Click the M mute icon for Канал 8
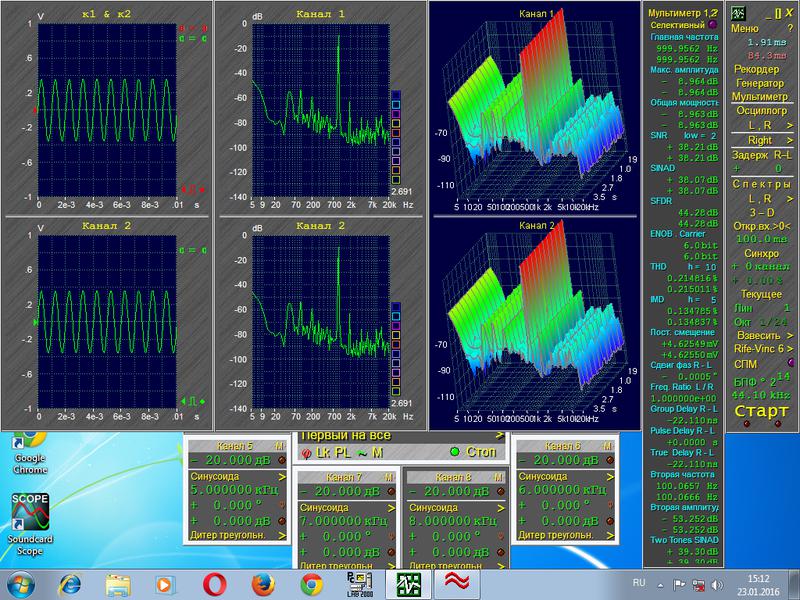 click(x=498, y=477)
